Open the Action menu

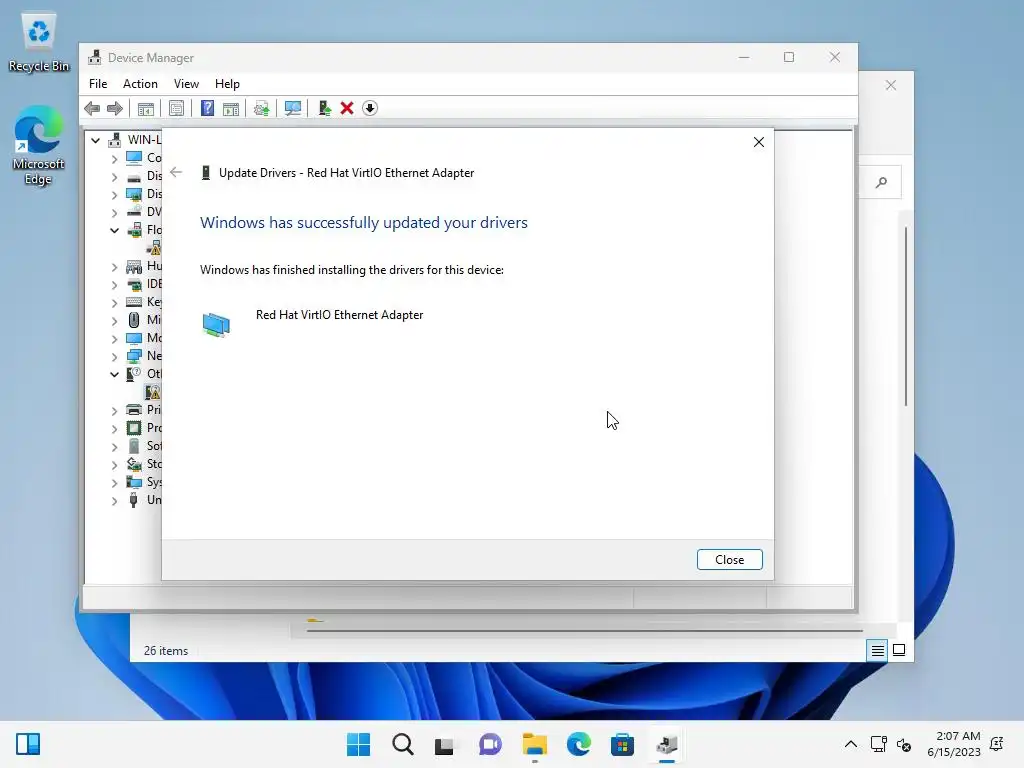click(140, 84)
